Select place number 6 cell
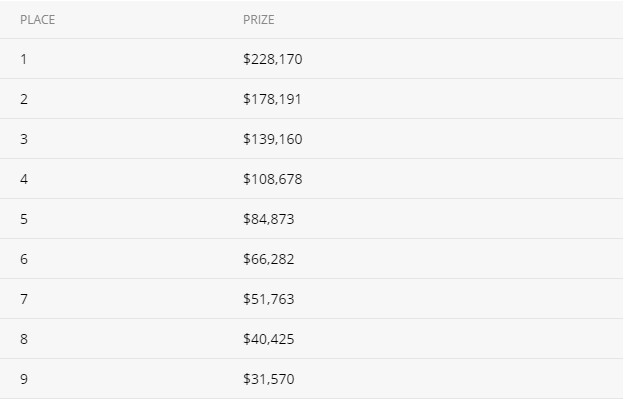This screenshot has height=399, width=624. 24,259
